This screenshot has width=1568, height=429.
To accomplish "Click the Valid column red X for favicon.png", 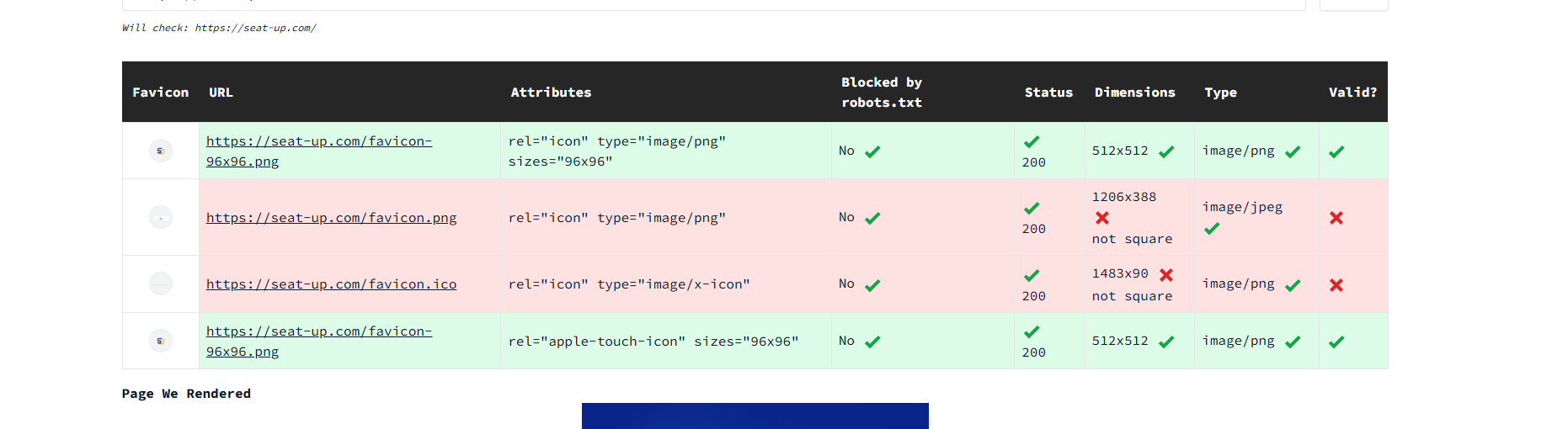I will pyautogui.click(x=1336, y=218).
